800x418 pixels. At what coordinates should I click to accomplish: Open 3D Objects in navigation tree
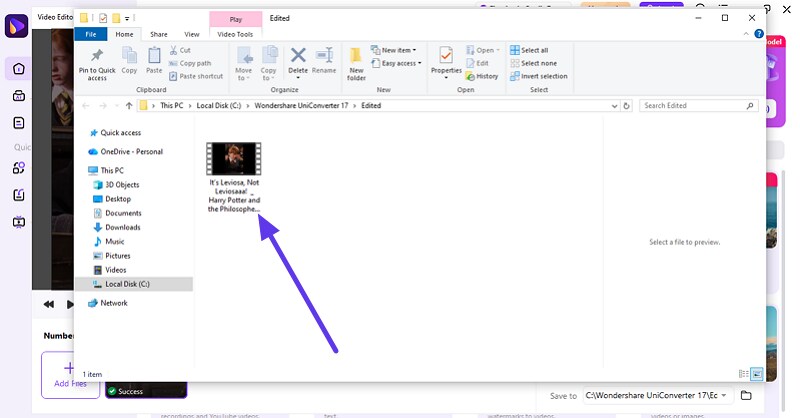(117, 185)
